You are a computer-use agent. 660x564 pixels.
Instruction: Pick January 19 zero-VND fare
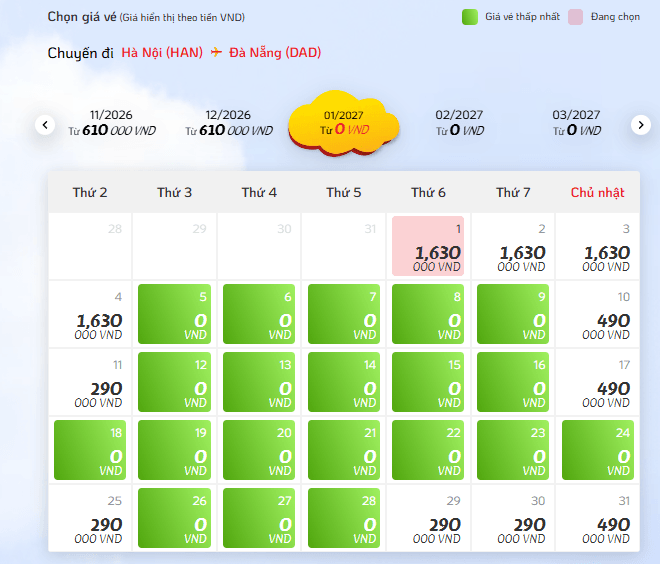click(x=174, y=450)
